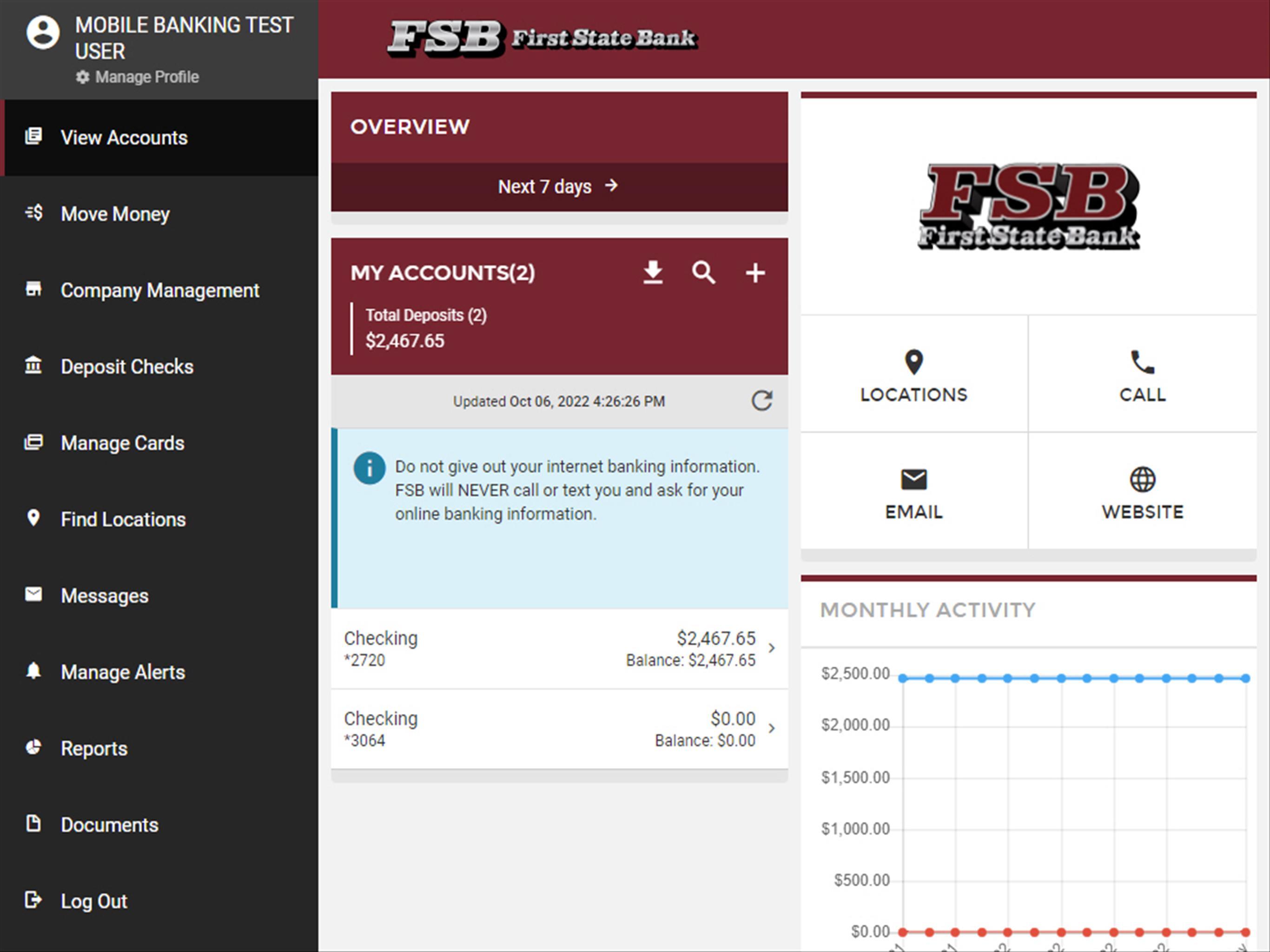Click the Move Money dollar icon
The image size is (1270, 952).
tap(33, 213)
